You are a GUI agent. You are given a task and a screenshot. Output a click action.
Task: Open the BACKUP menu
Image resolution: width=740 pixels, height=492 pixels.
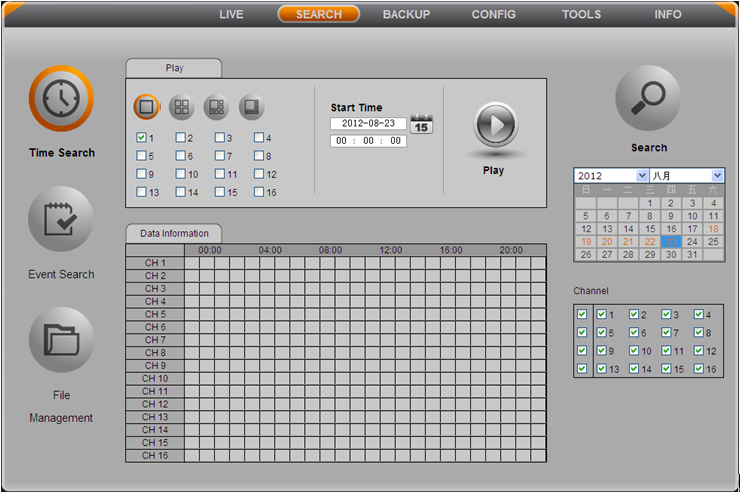pyautogui.click(x=406, y=14)
